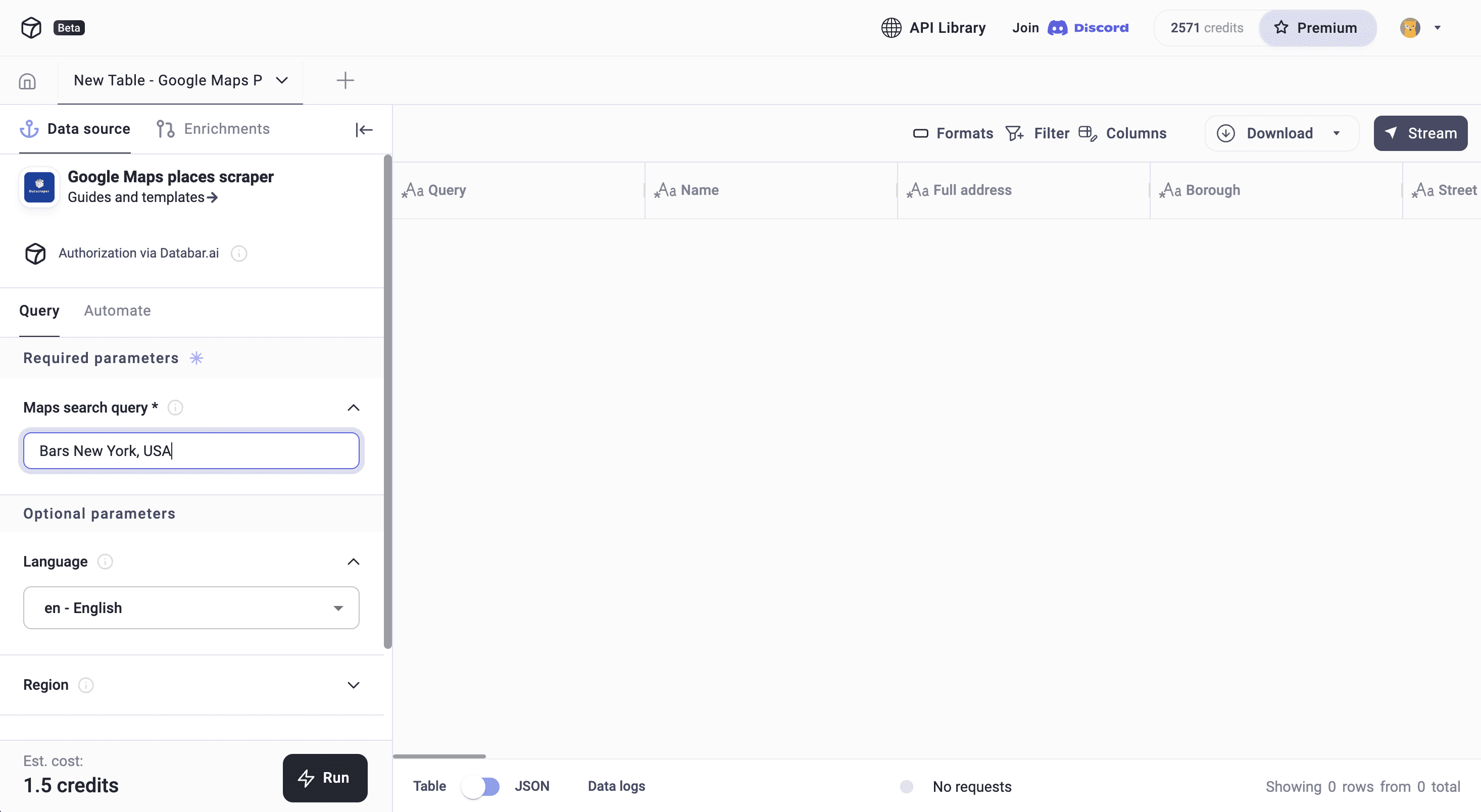Expand the Region parameter section
1481x812 pixels.
tap(353, 684)
